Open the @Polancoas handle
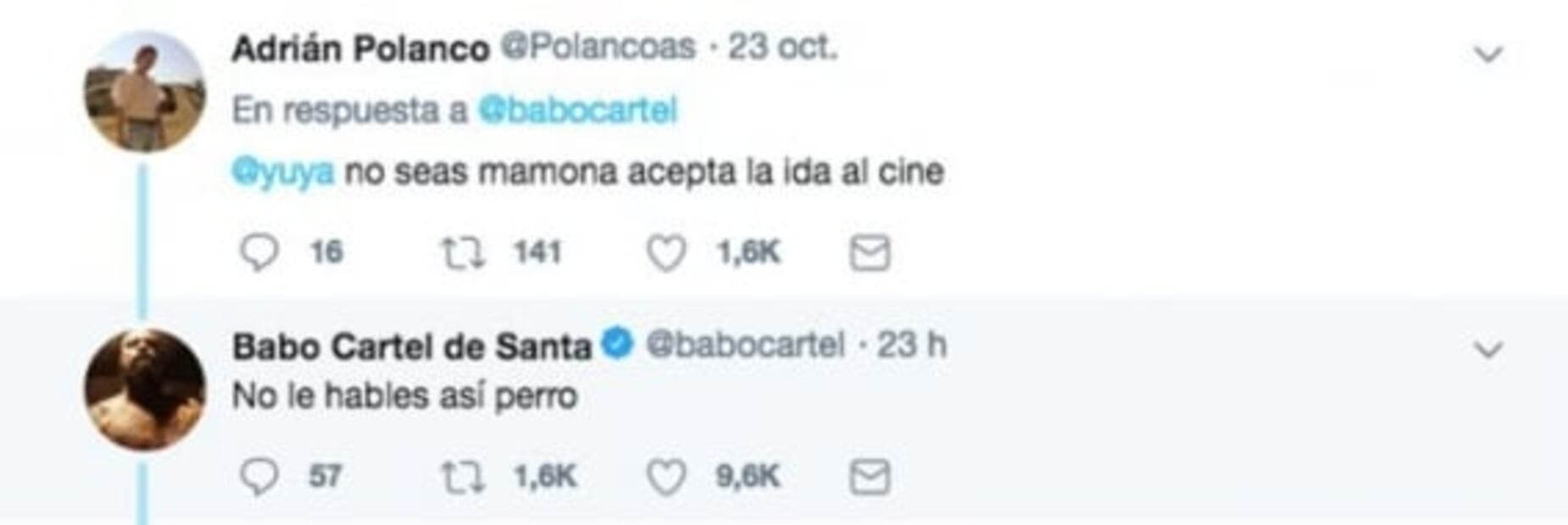1568x525 pixels. coord(598,47)
